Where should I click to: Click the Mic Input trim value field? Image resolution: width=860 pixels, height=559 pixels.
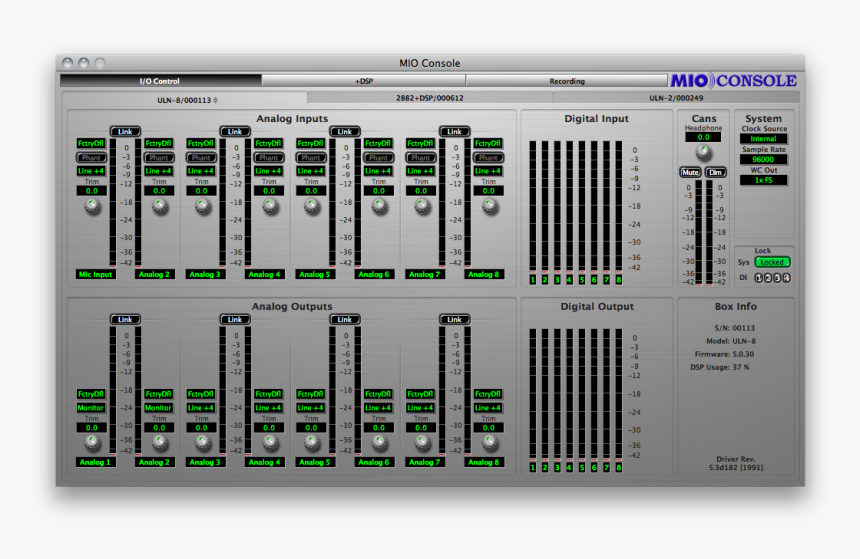click(x=91, y=191)
